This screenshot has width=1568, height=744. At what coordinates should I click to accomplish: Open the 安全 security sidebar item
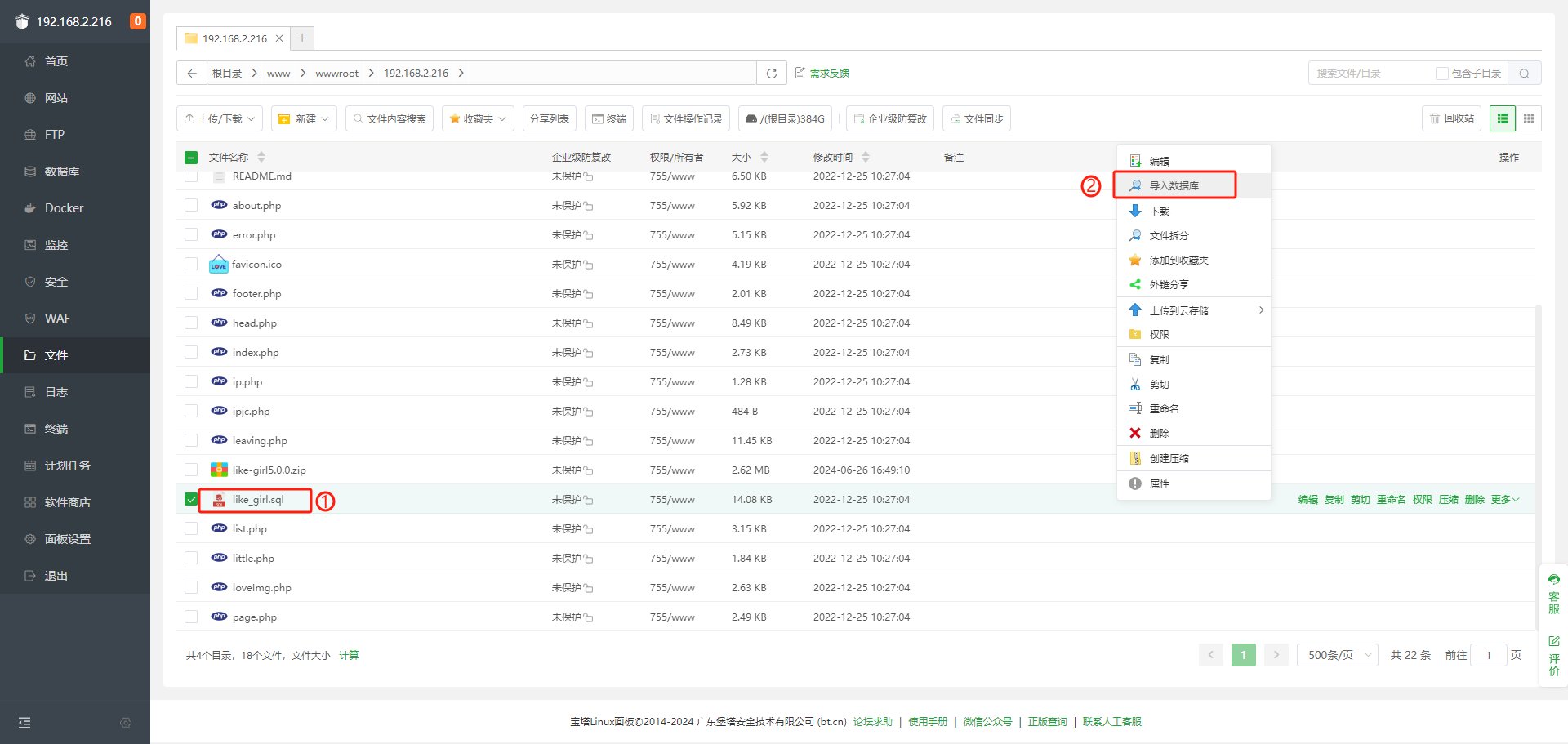(x=74, y=282)
